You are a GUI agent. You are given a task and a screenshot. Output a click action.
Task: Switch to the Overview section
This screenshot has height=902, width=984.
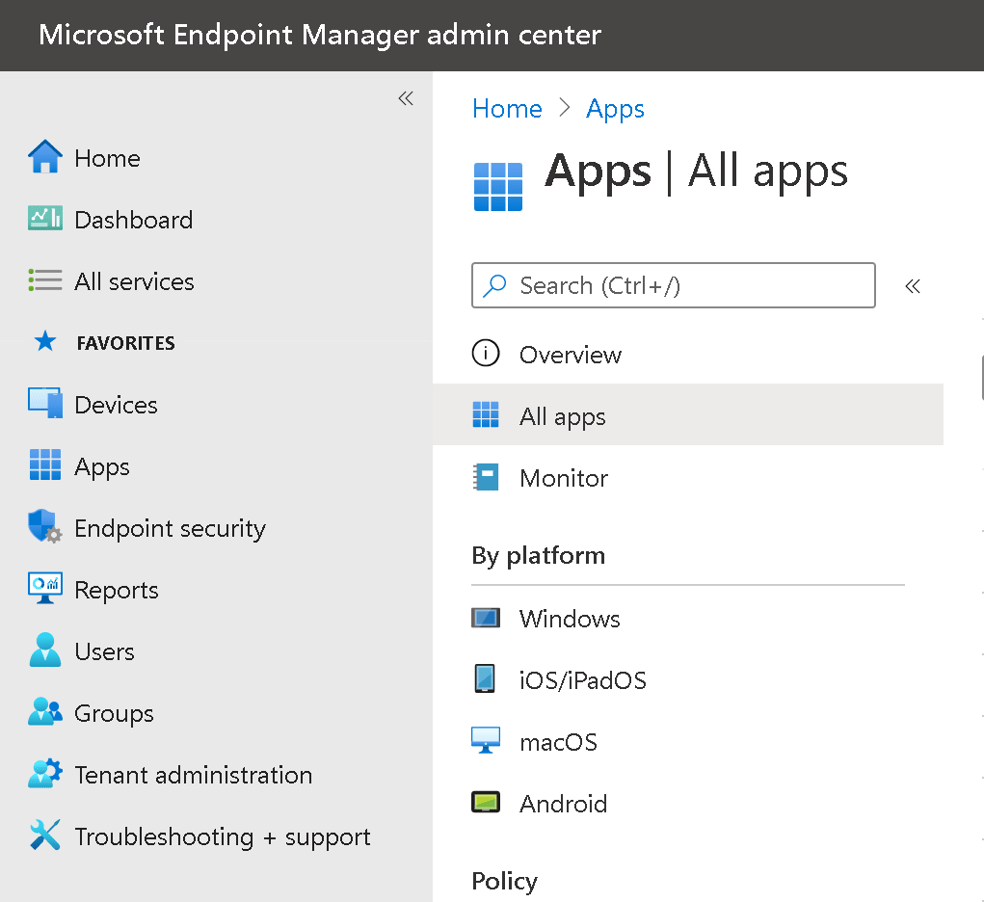click(x=570, y=354)
